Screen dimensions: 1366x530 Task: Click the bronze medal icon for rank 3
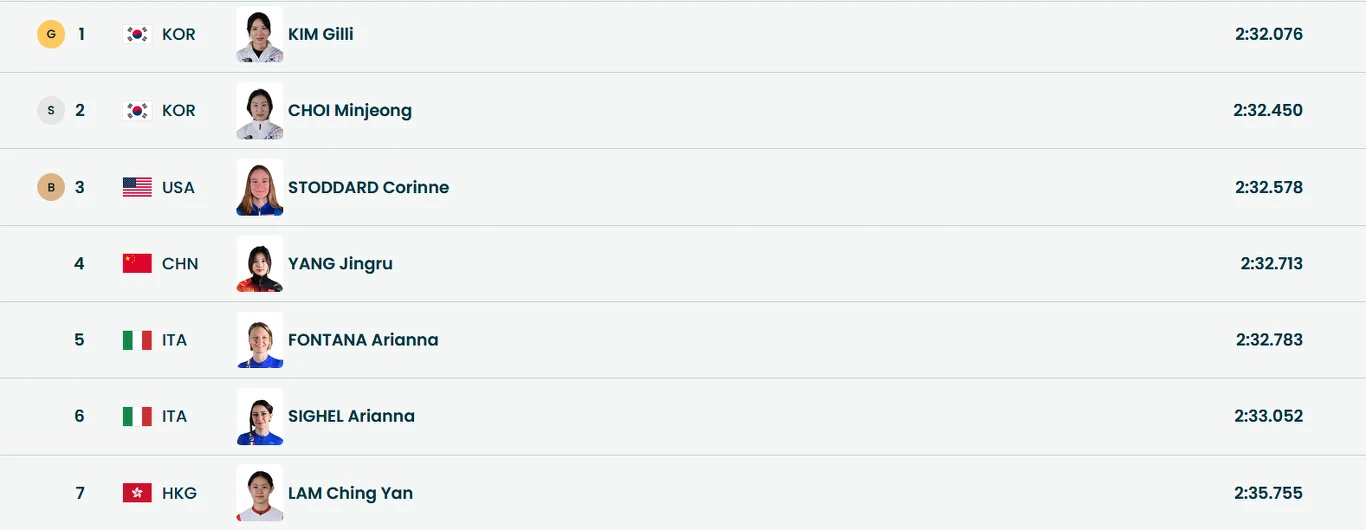pyautogui.click(x=51, y=187)
